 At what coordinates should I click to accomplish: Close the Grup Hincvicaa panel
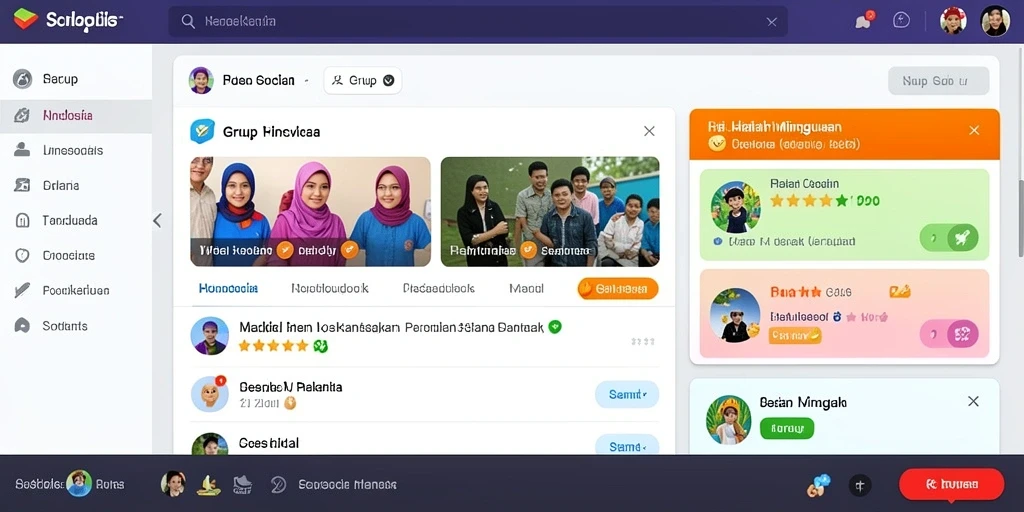(x=649, y=131)
